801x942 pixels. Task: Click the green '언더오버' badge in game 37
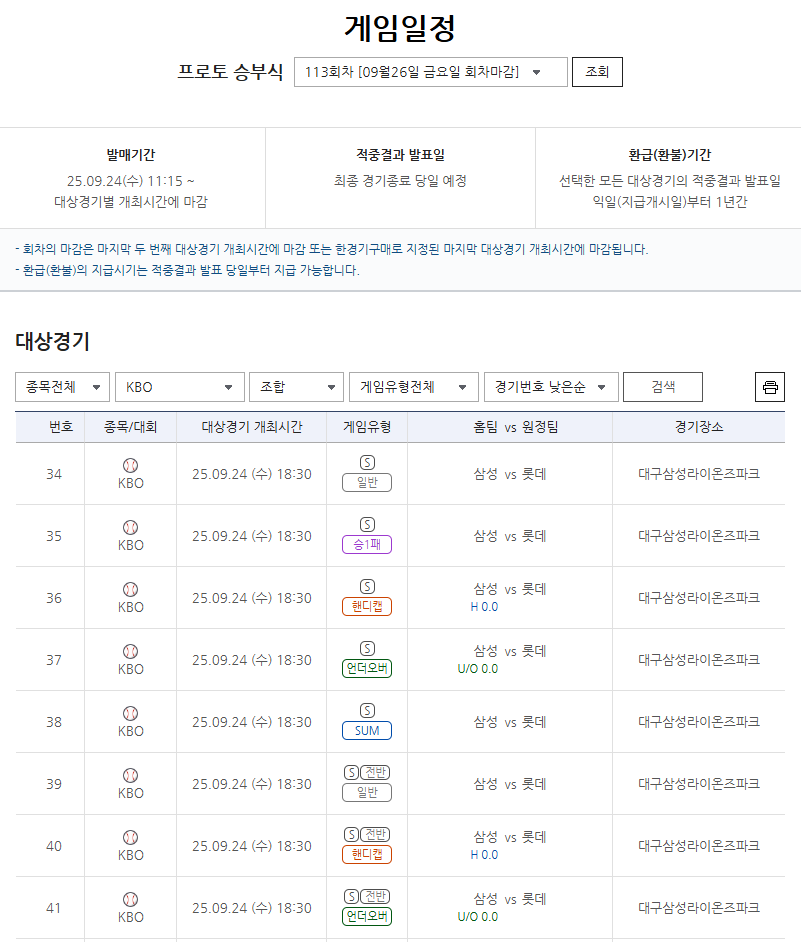click(x=365, y=668)
